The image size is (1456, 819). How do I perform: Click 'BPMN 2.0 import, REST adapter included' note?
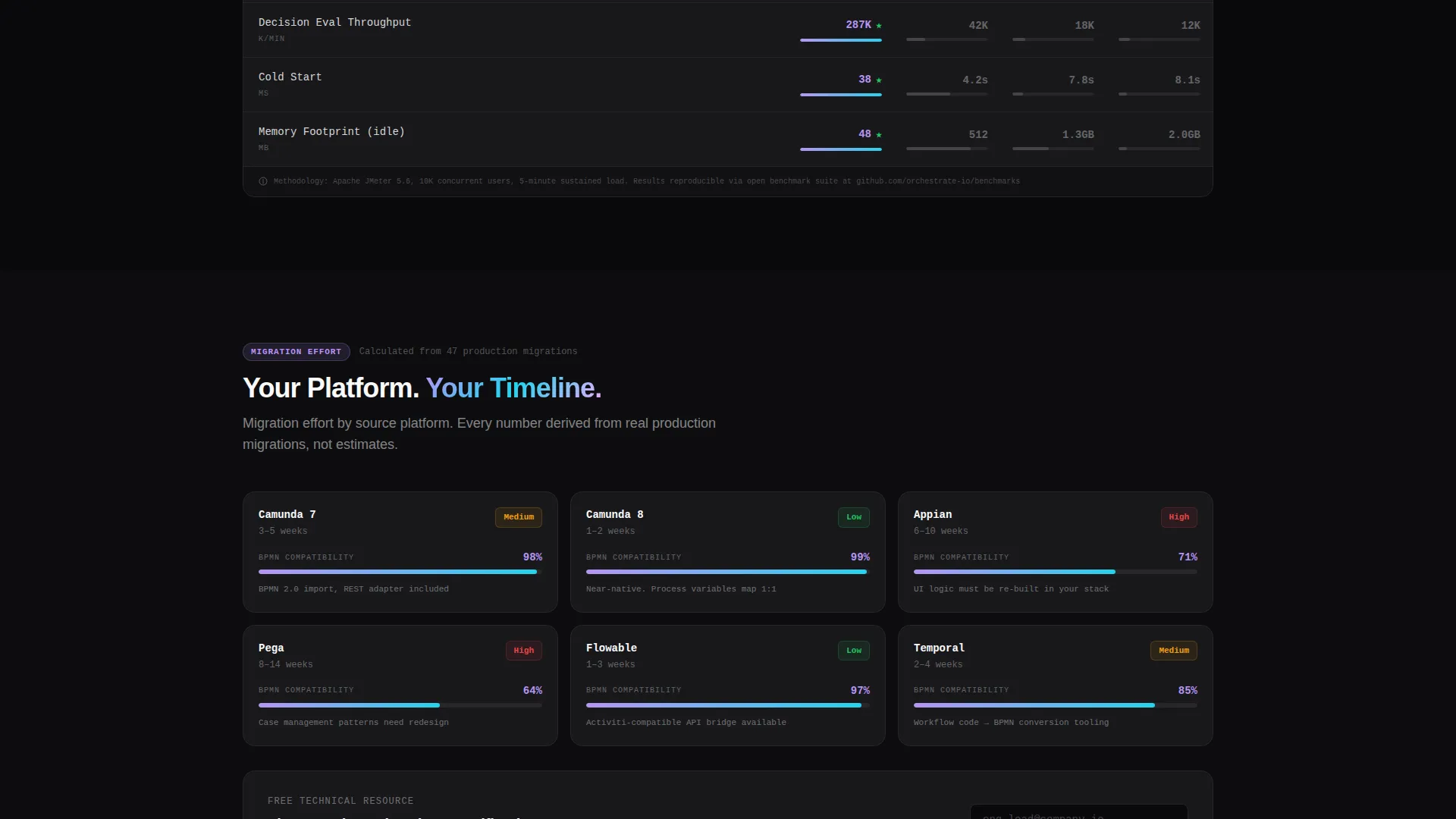pos(353,589)
